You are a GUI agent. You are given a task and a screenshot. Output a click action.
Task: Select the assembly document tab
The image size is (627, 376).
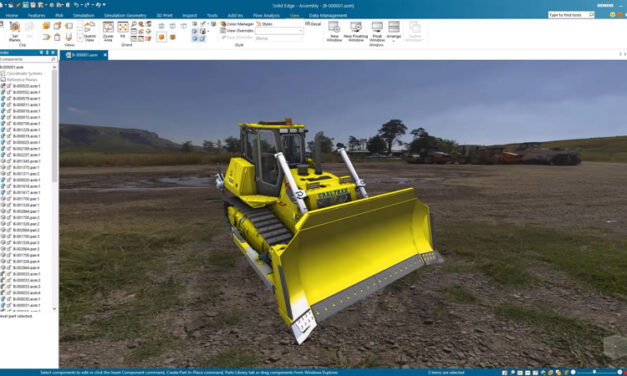pos(83,55)
